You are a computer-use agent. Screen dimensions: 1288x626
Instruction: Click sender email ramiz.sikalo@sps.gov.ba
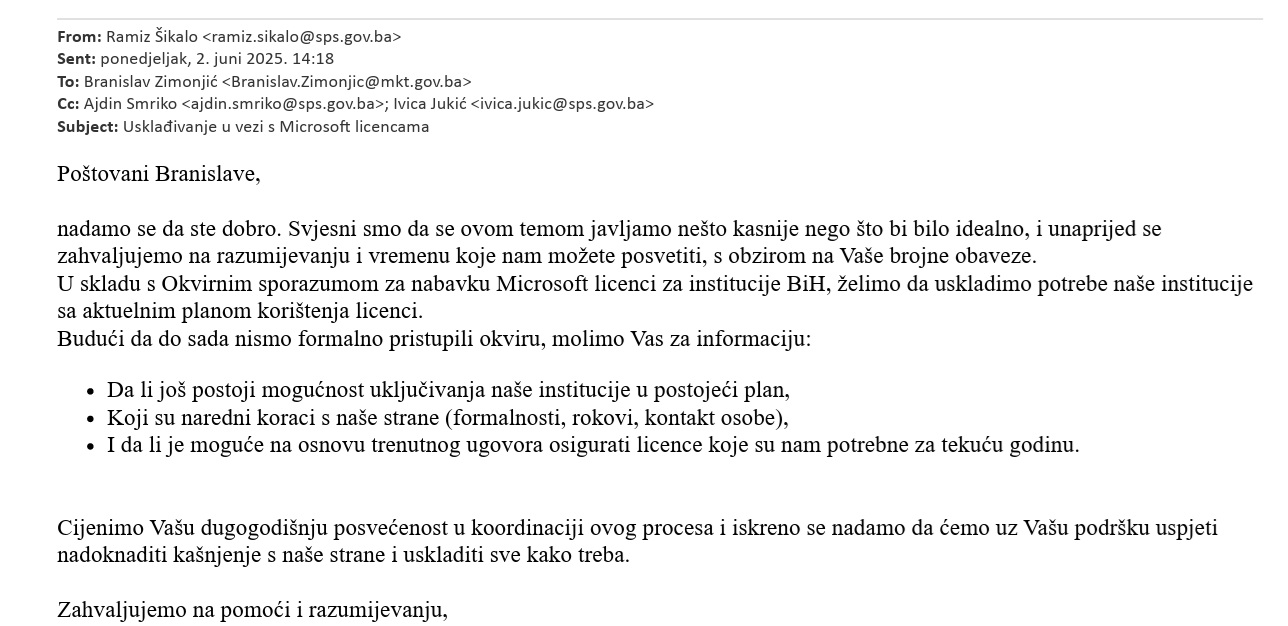(x=301, y=37)
